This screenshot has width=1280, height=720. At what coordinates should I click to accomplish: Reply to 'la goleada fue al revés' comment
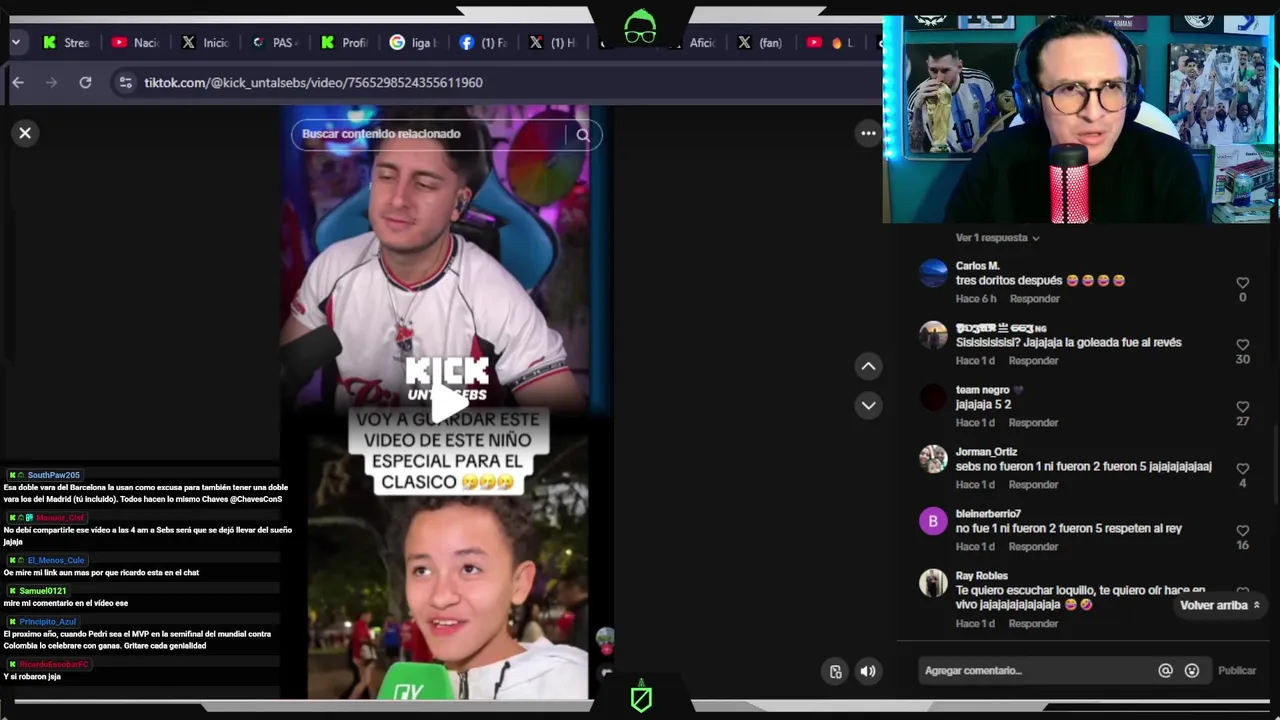[1033, 361]
